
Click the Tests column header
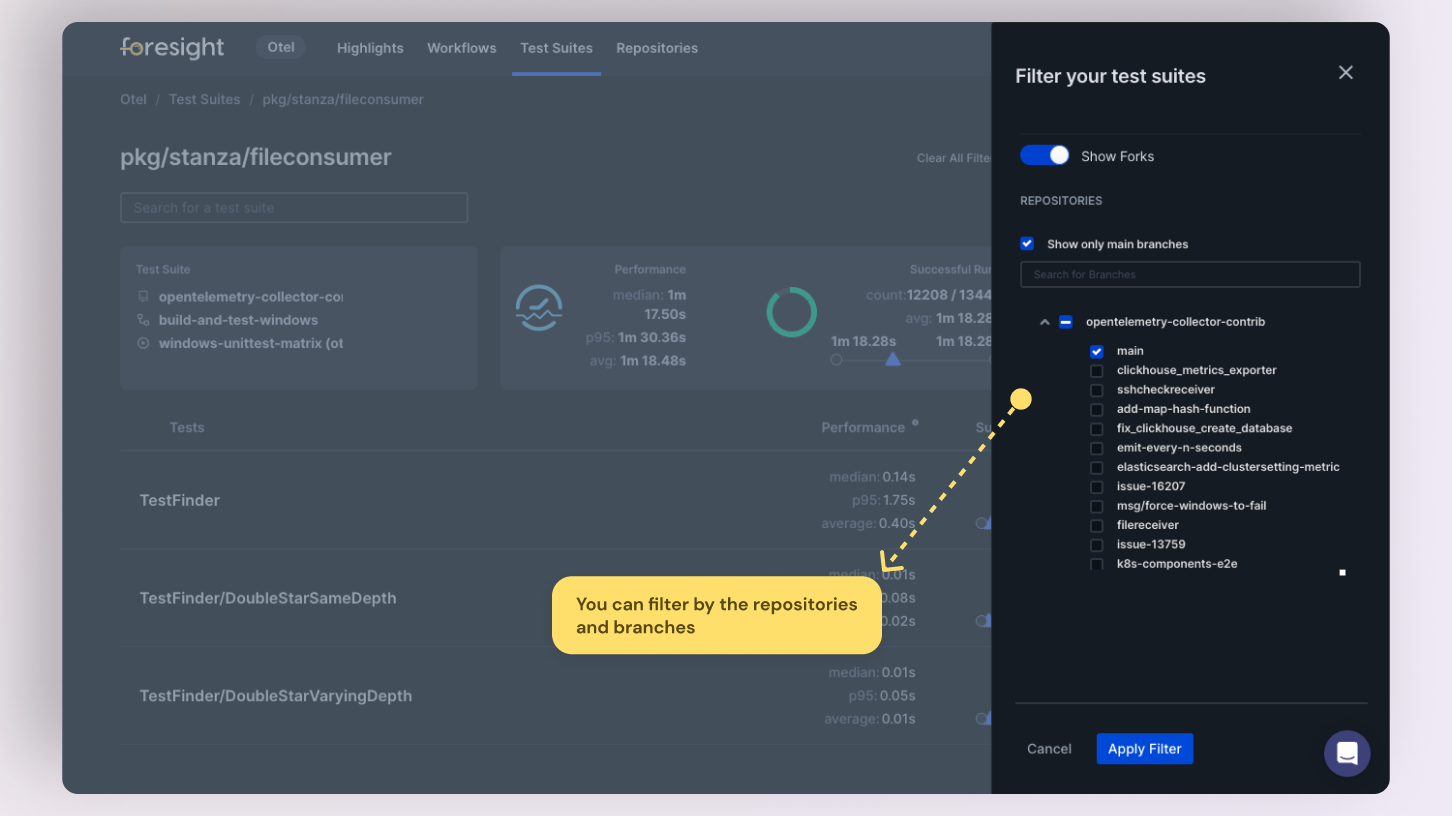[x=187, y=428]
